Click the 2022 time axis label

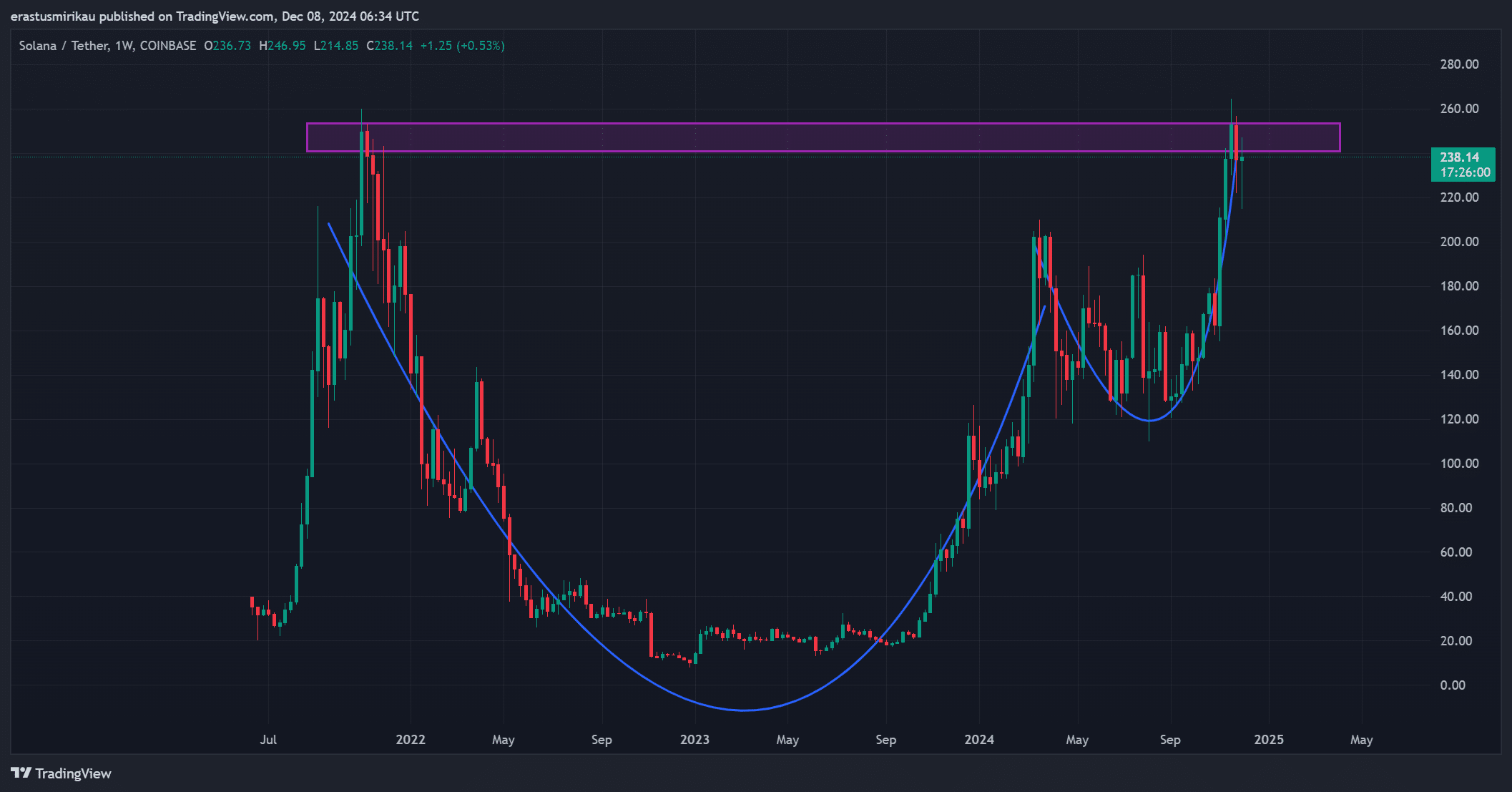pyautogui.click(x=411, y=740)
